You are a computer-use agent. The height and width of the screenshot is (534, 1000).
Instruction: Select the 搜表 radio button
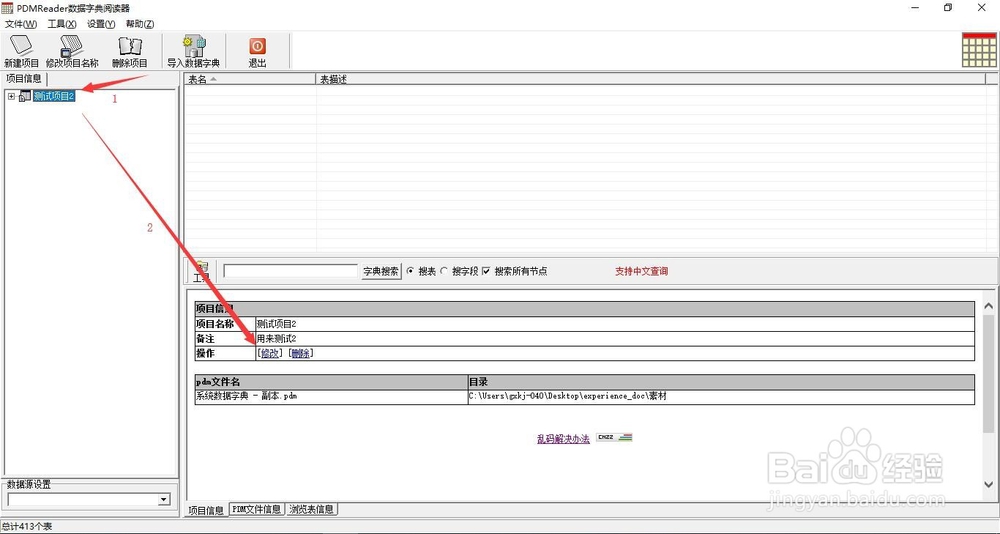(x=411, y=271)
